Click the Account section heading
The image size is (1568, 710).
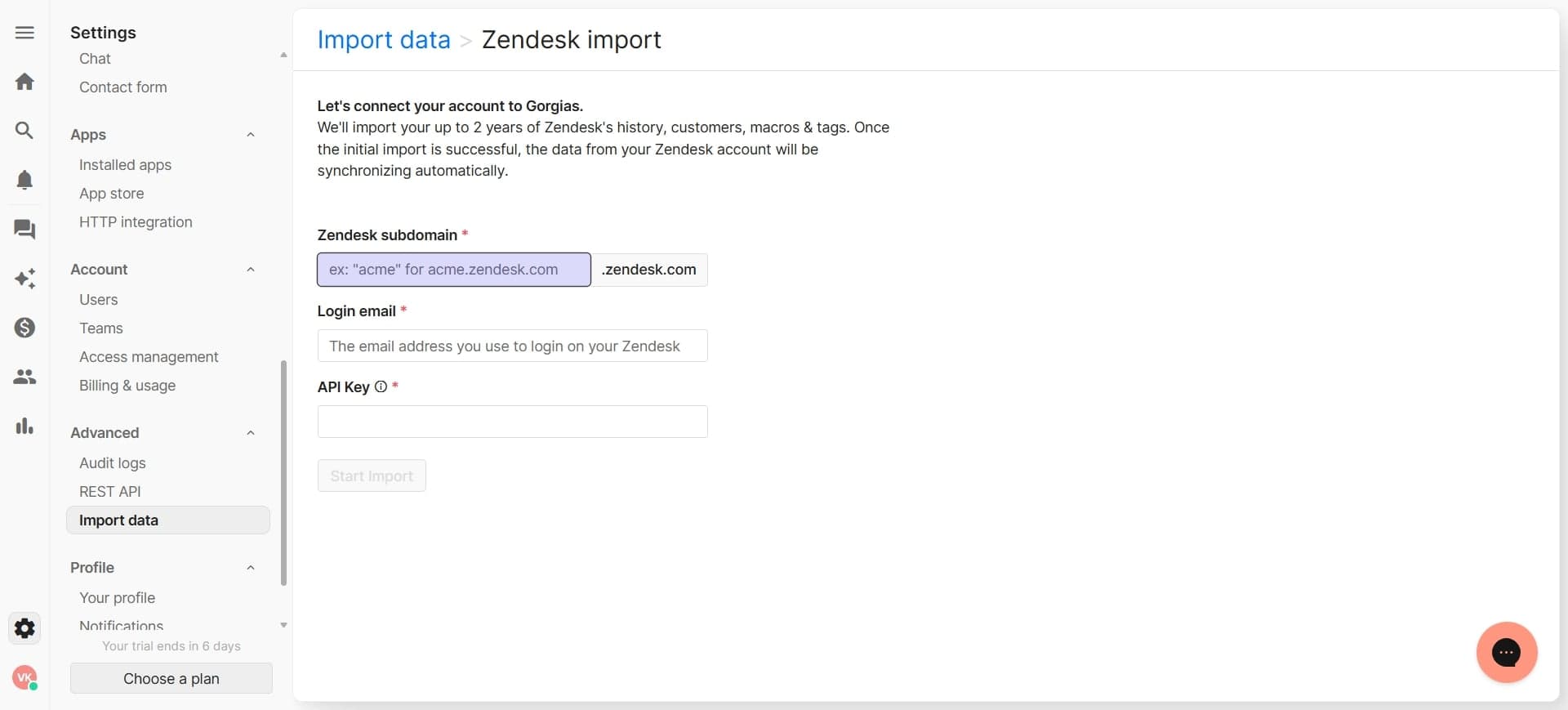[99, 270]
